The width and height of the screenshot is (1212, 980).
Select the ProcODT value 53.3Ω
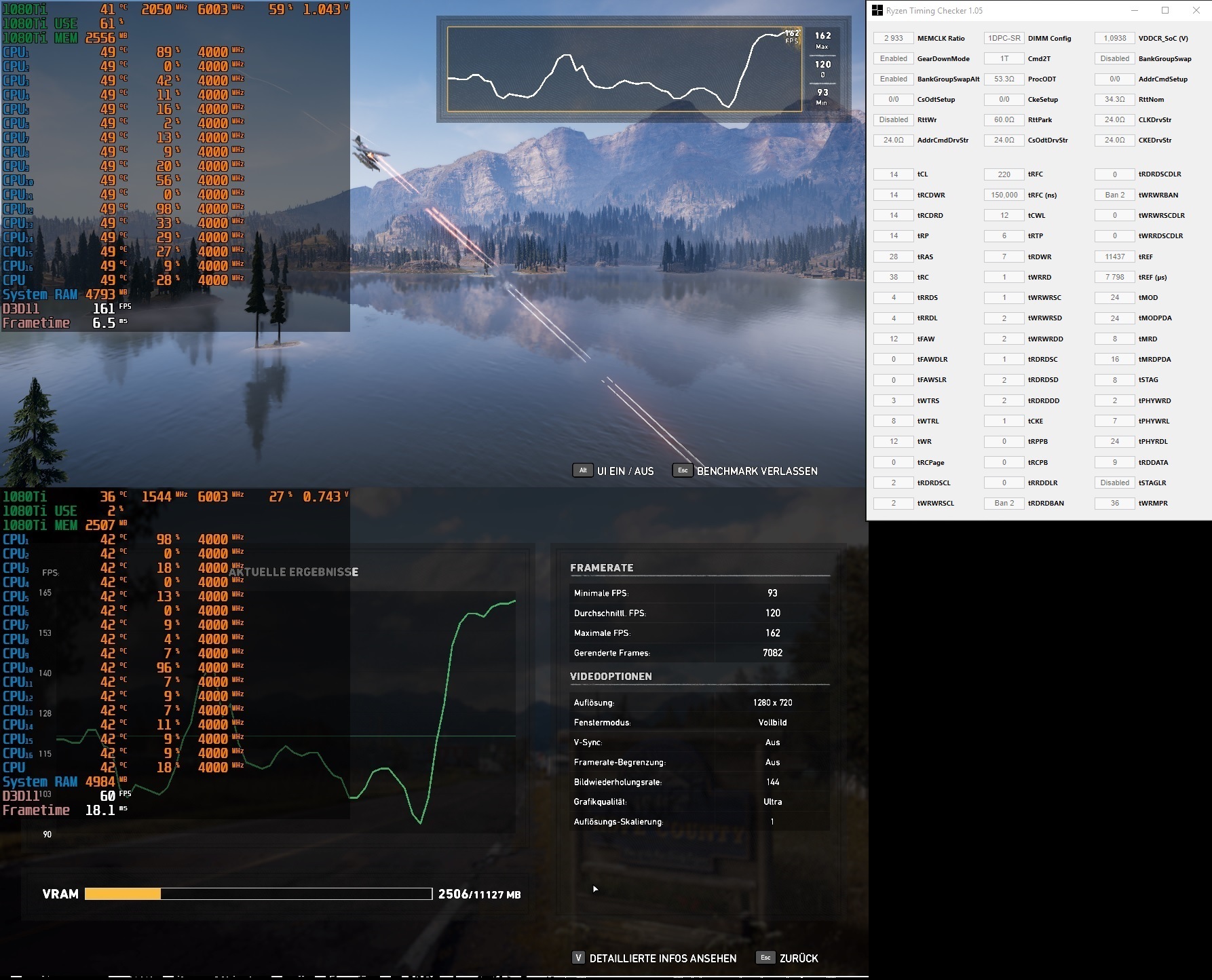pos(1004,79)
